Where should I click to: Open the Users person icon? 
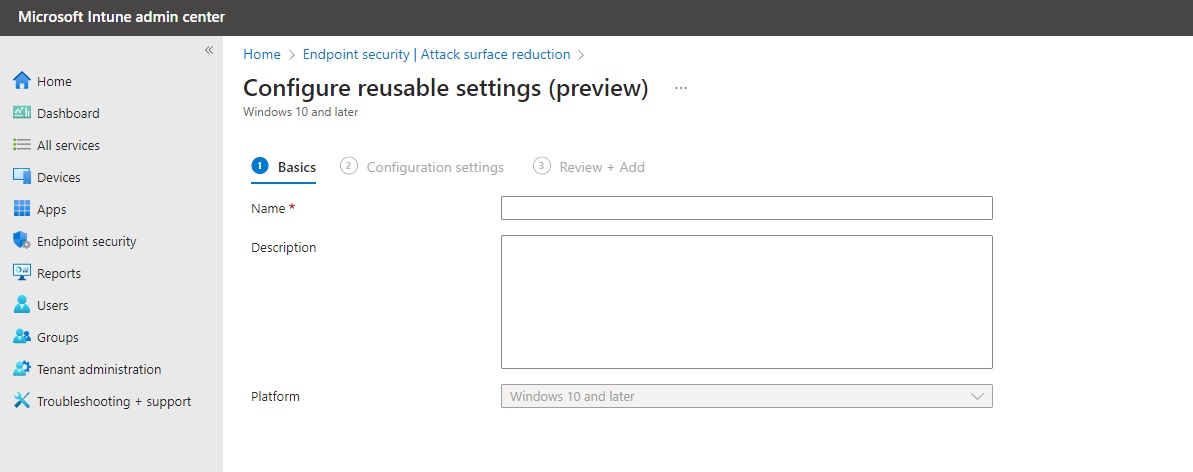pyautogui.click(x=22, y=305)
